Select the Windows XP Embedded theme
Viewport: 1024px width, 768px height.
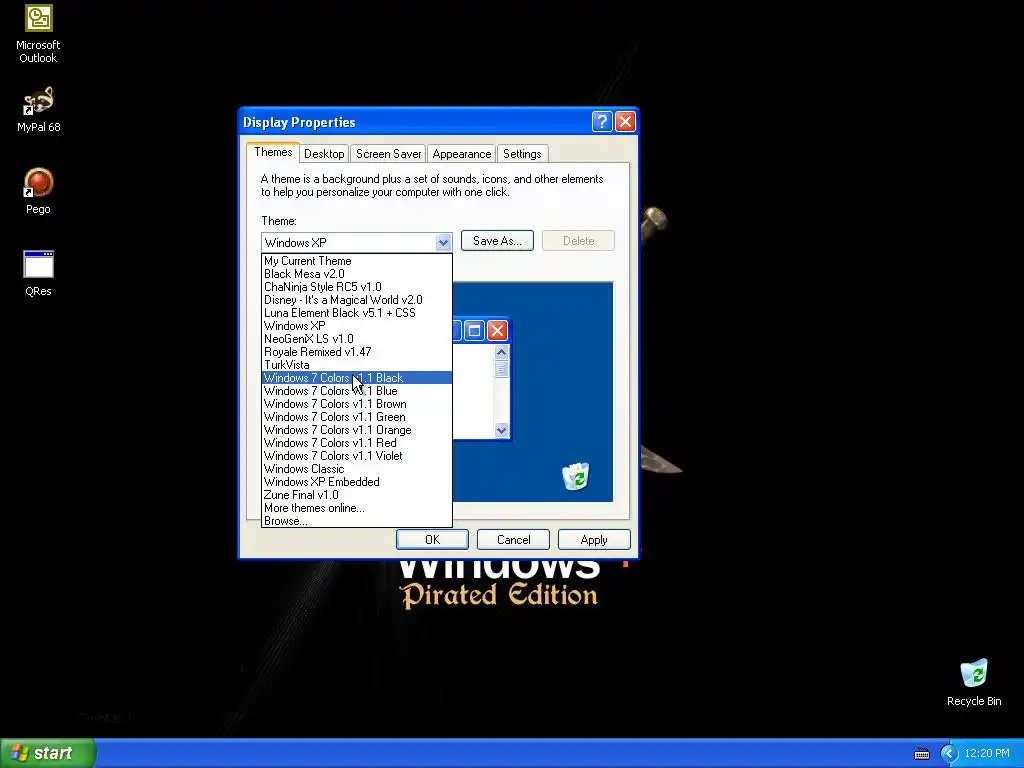click(357, 482)
